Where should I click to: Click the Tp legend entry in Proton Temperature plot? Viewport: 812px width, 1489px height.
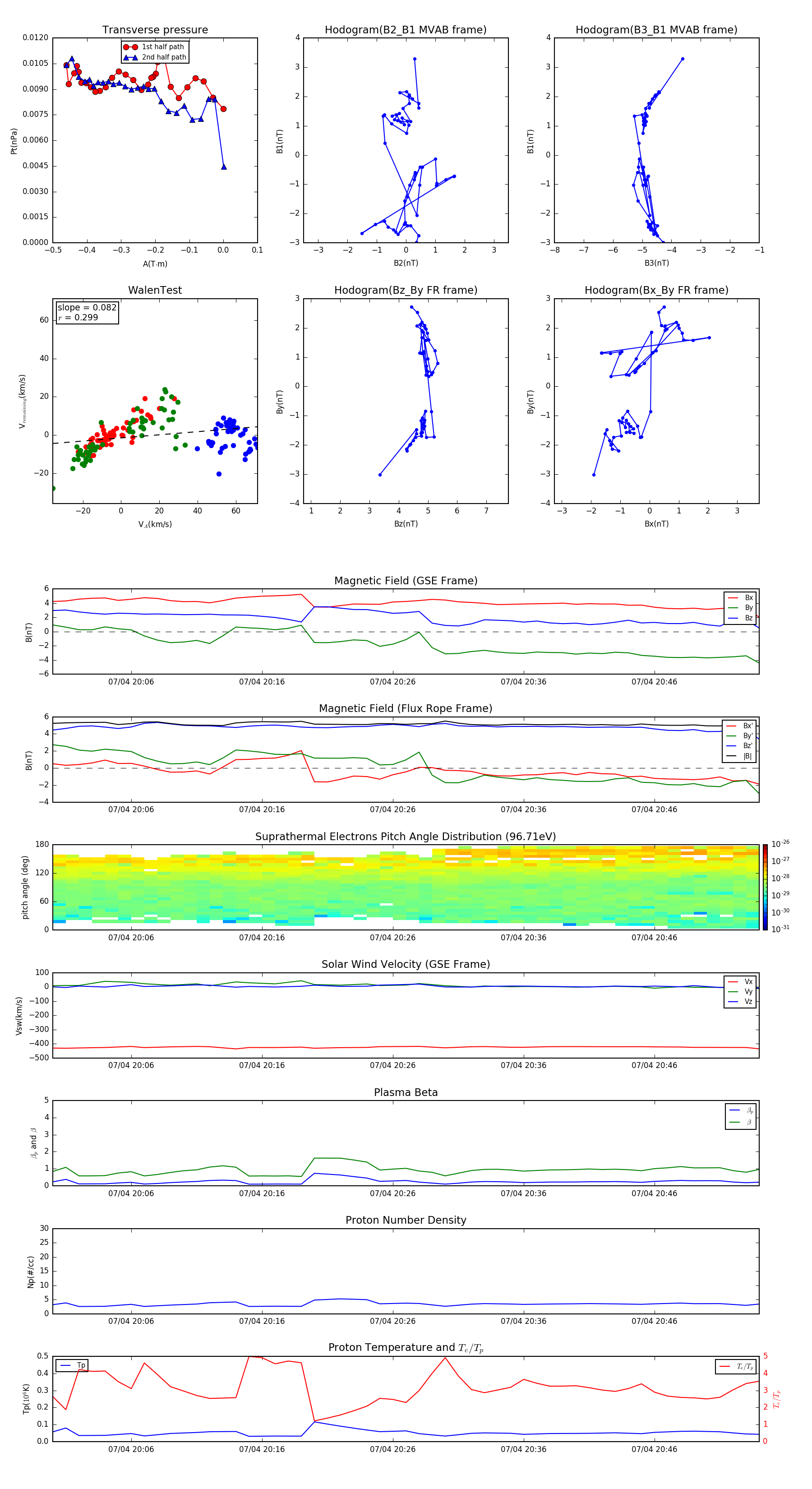pyautogui.click(x=72, y=1365)
